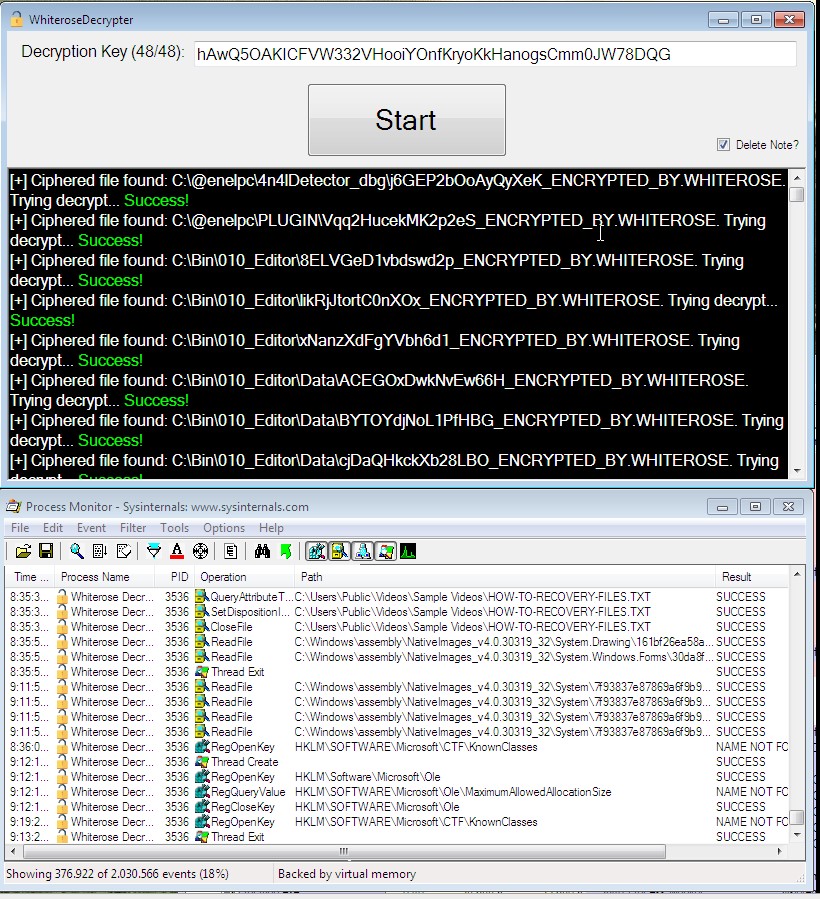Select the ReadFile System.Windows.Forms row
The width and height of the screenshot is (820, 899).
(x=397, y=656)
